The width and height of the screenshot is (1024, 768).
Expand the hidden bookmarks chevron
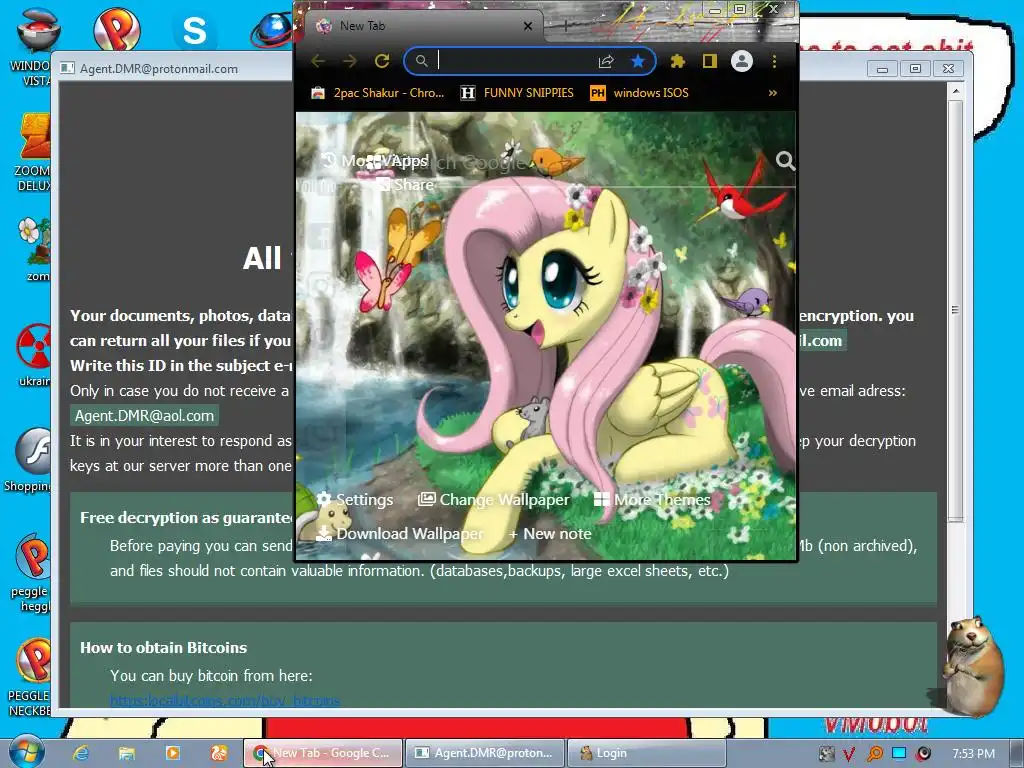click(x=773, y=93)
